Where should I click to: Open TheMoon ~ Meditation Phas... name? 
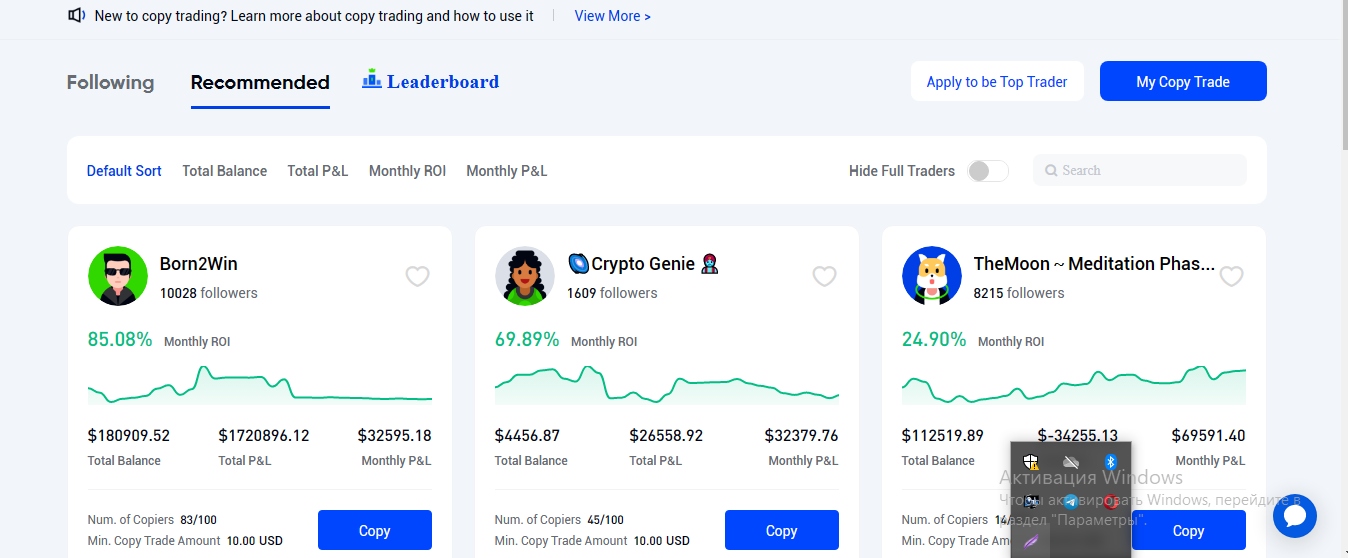click(x=1095, y=264)
